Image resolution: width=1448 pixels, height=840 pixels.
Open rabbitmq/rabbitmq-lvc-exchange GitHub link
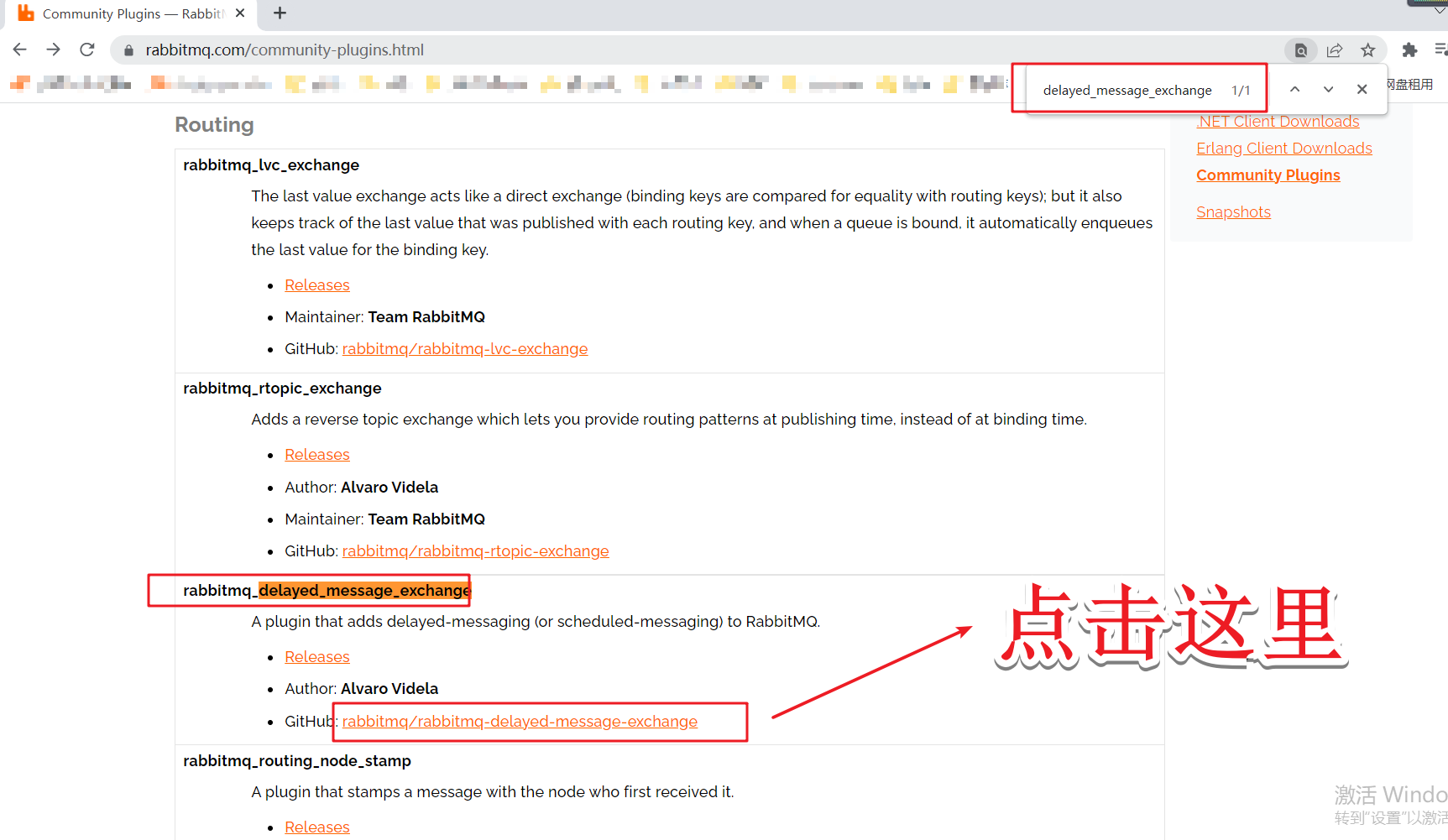465,349
